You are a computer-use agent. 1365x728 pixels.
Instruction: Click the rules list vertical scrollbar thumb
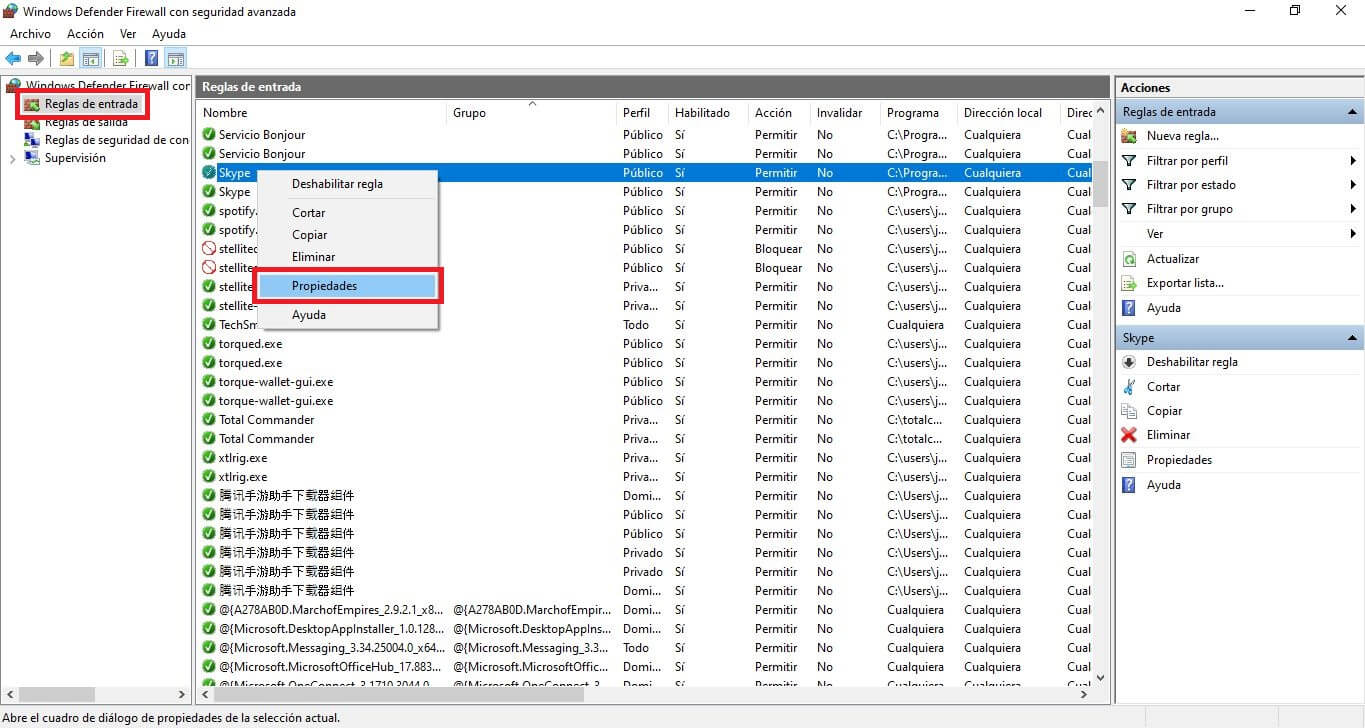pyautogui.click(x=1101, y=184)
